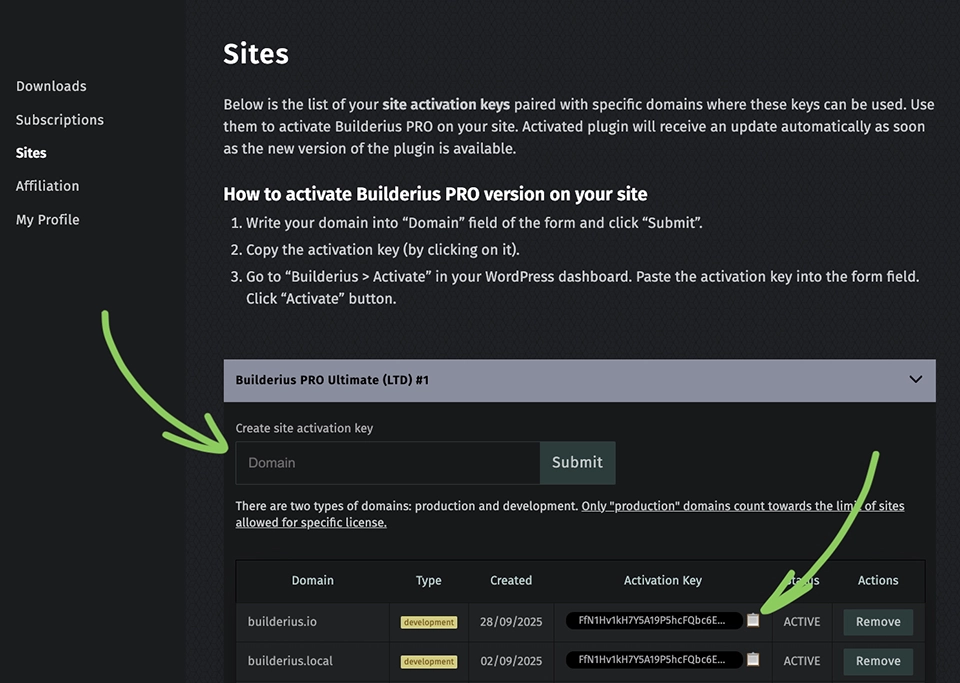Collapse the Builderius PRO Ultimate (LTD) #1 panel

914,380
